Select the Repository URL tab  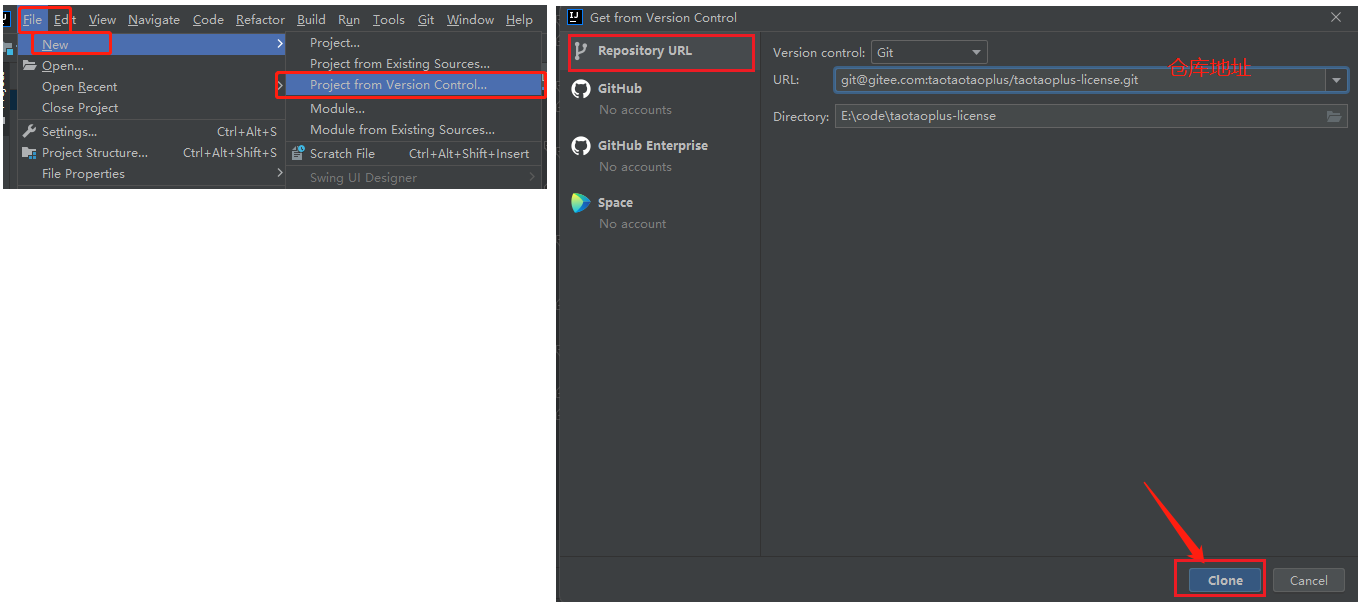661,51
